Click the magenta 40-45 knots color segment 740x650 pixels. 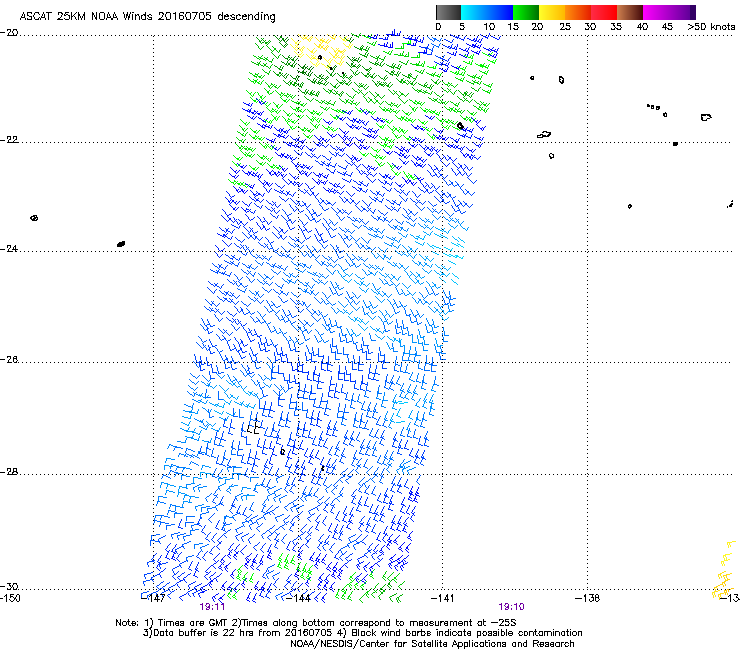point(656,12)
